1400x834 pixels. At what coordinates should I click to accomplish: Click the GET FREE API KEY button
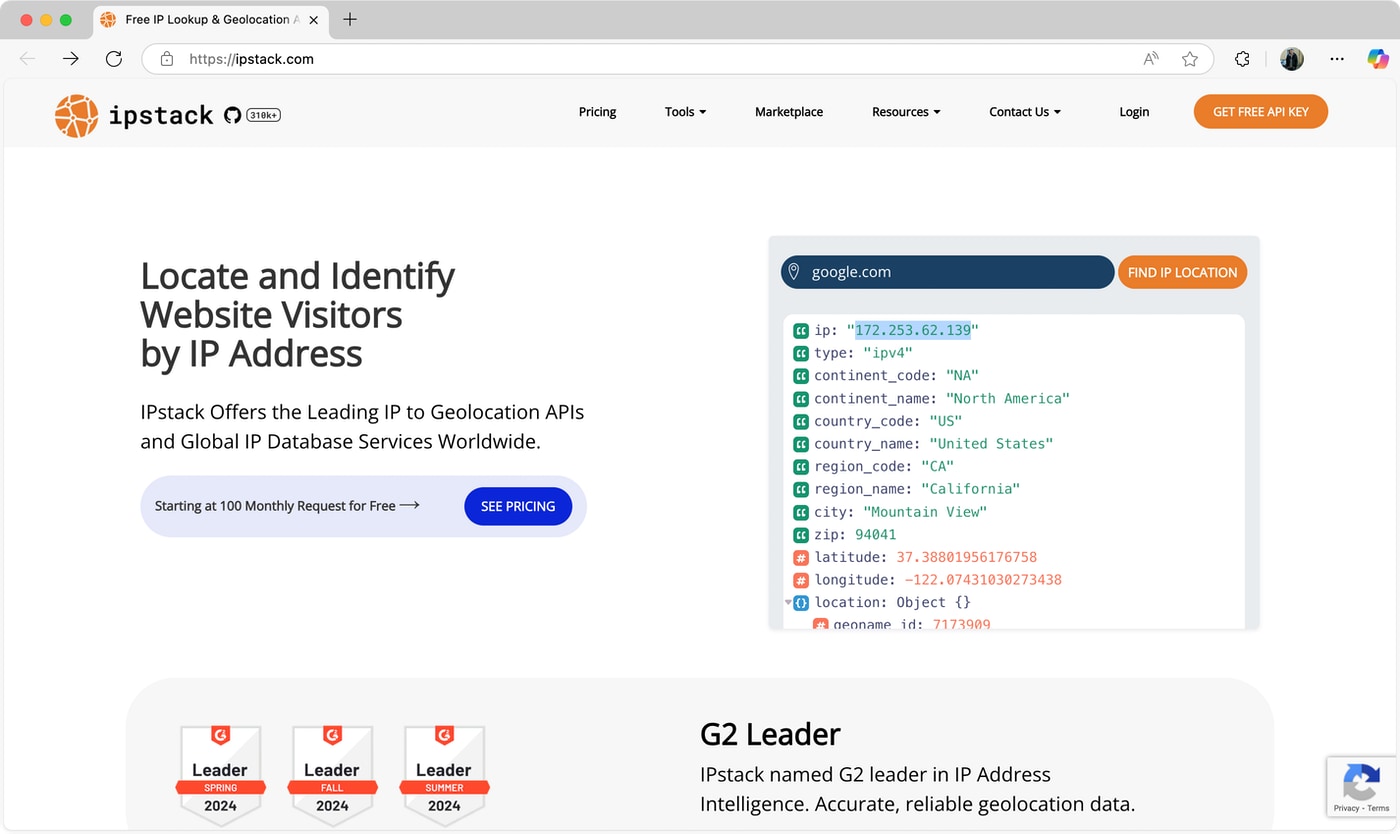[1260, 112]
